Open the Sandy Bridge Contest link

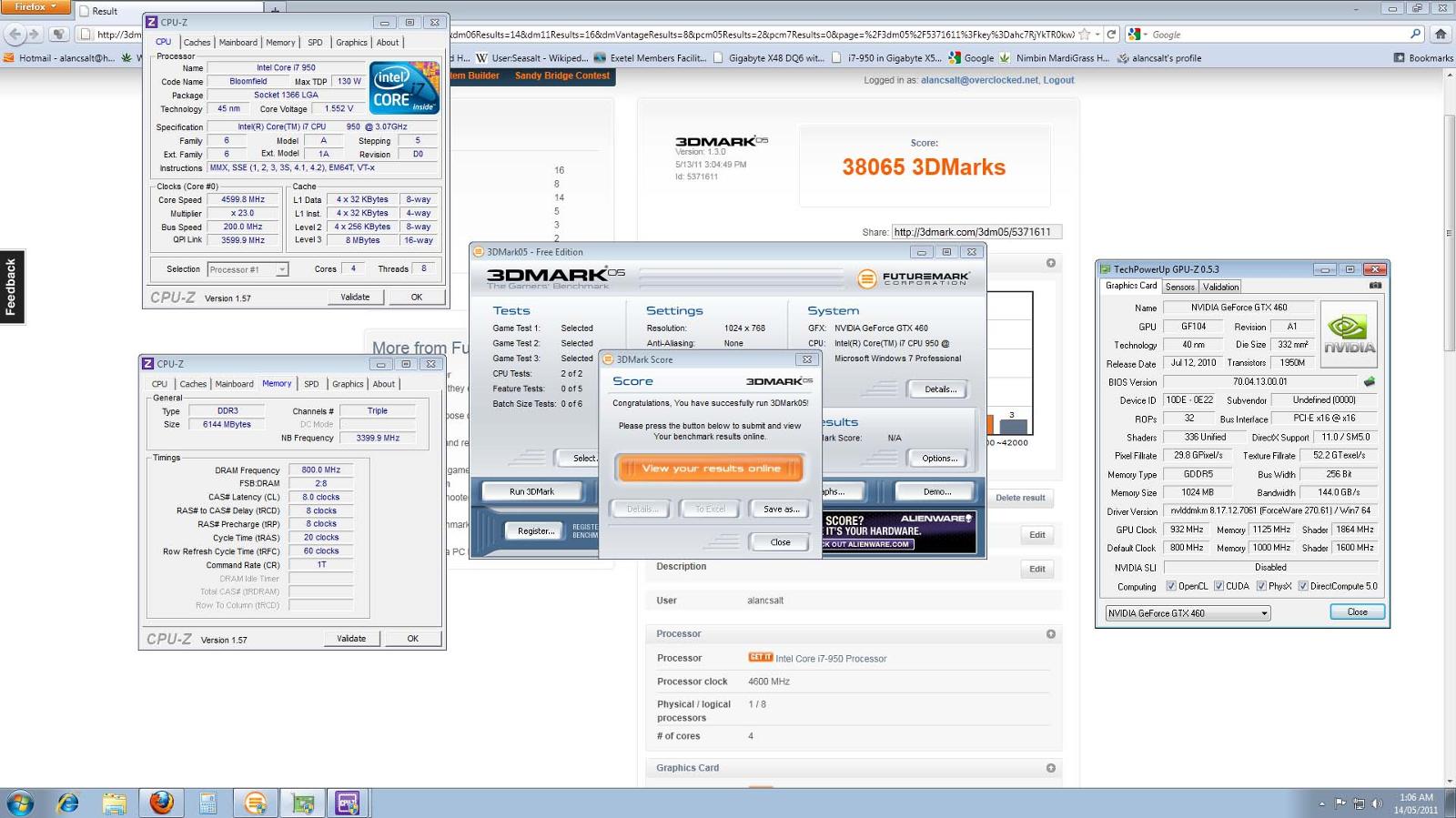coord(561,76)
